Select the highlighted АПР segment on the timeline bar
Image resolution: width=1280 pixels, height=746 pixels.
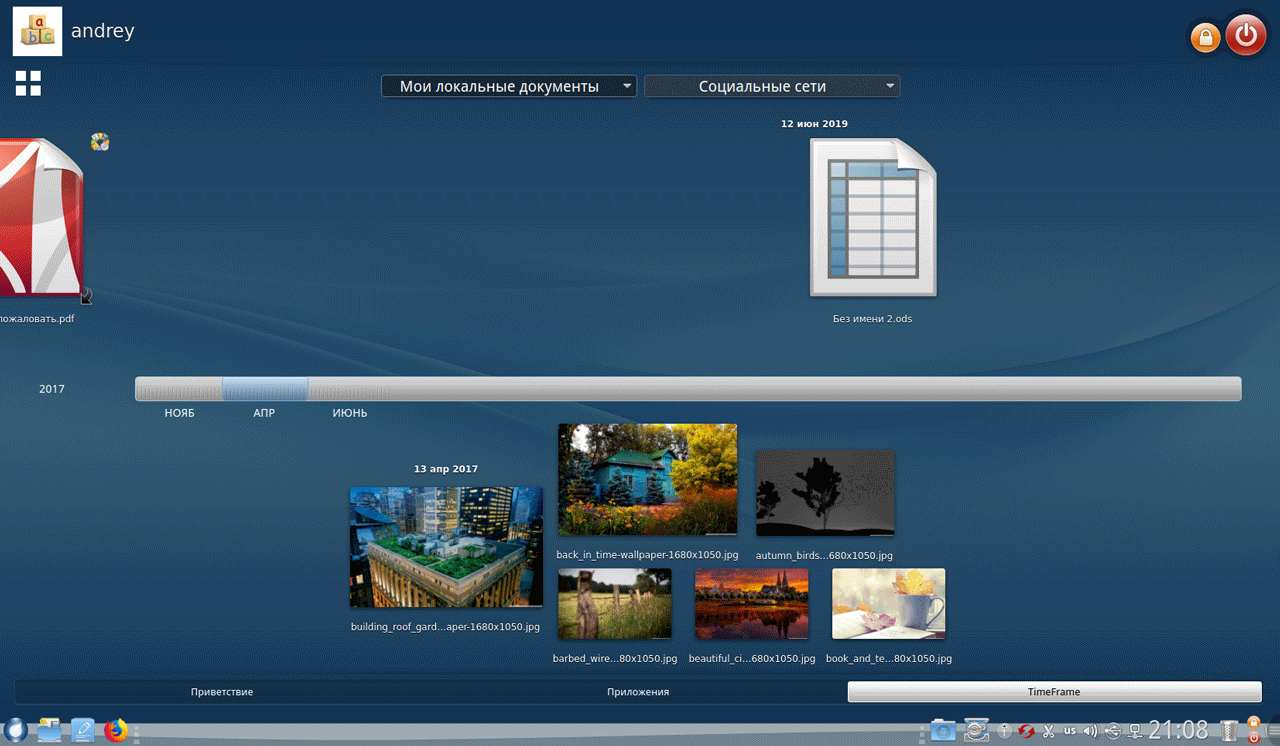265,389
